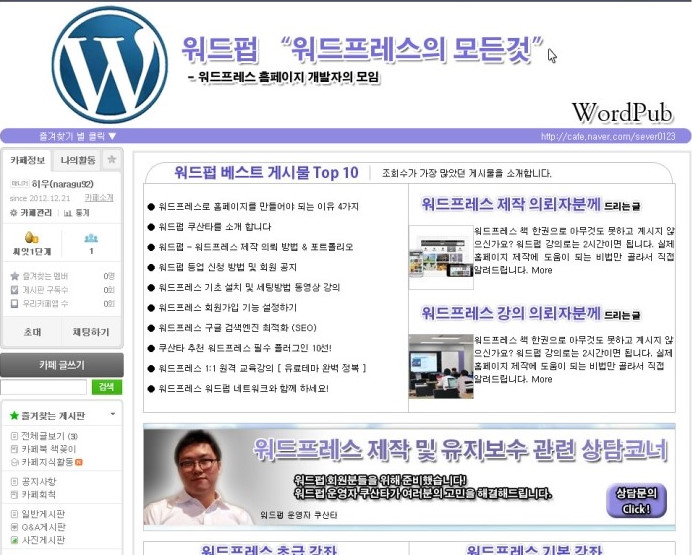Click the board icon beside 전체글보기

tap(14, 436)
